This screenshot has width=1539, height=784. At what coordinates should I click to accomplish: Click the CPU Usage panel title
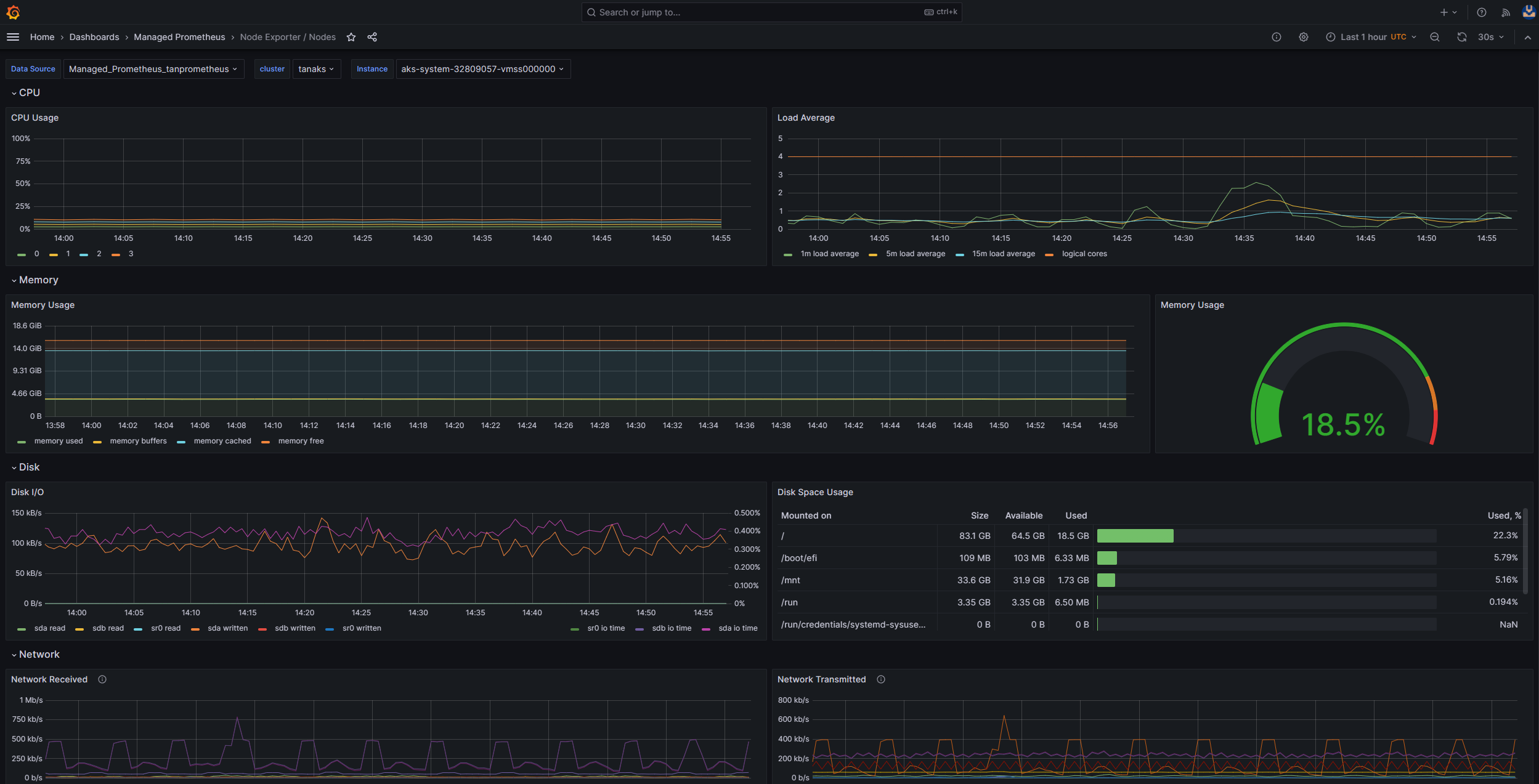(35, 118)
